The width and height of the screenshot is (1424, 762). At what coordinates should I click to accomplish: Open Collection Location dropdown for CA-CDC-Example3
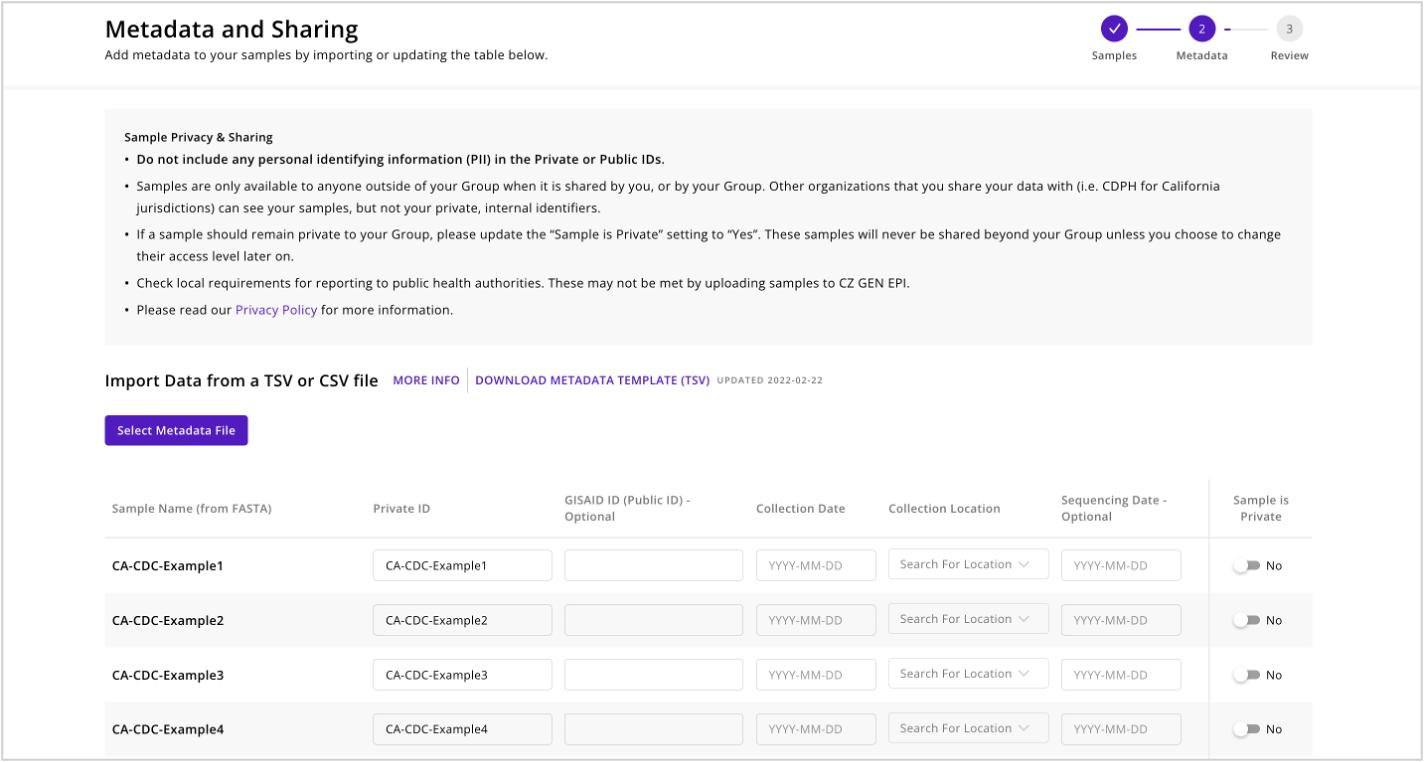[968, 674]
